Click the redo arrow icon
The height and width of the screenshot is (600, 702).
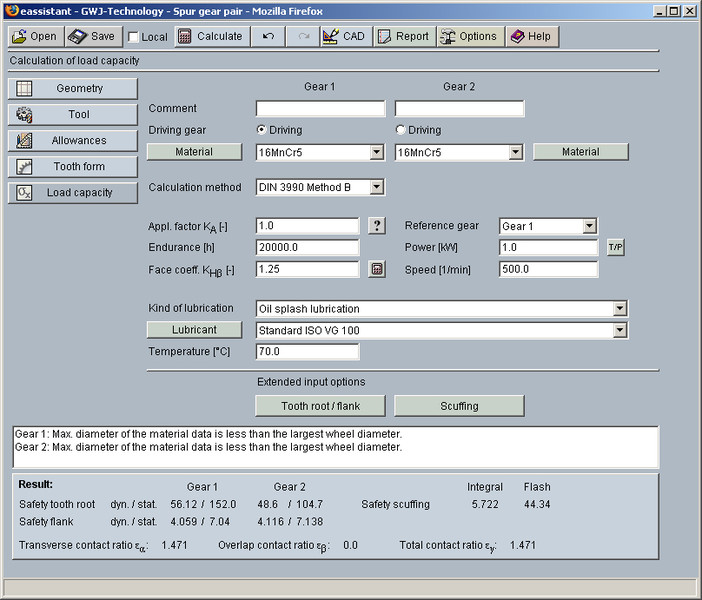(303, 36)
